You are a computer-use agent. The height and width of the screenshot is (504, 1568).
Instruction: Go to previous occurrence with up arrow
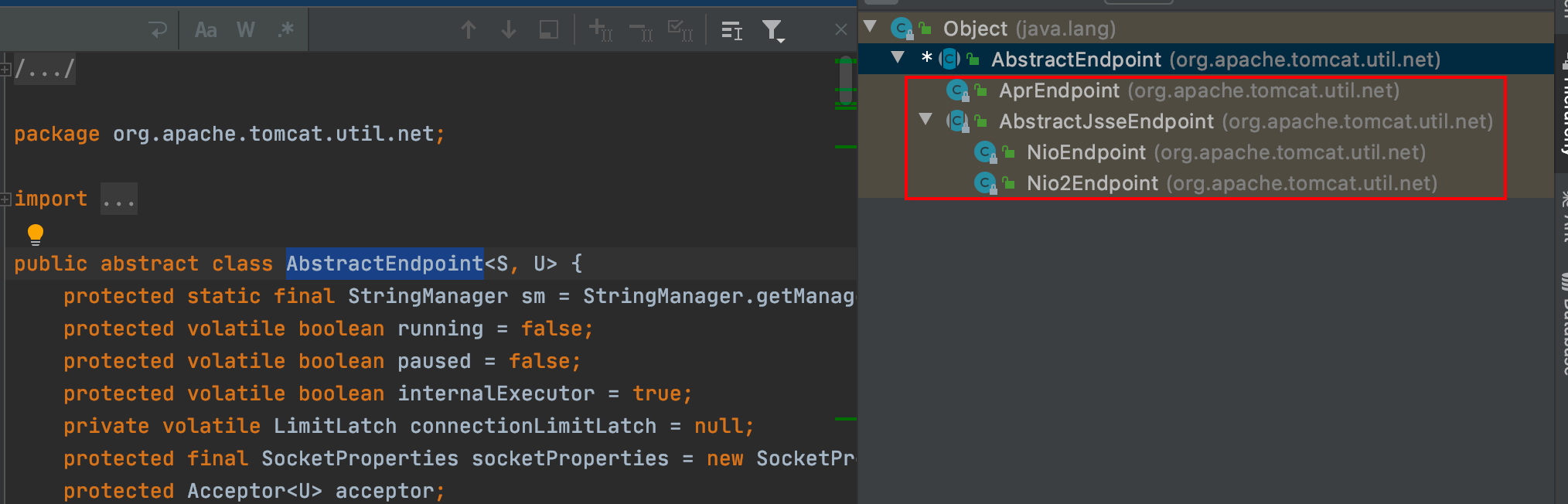pyautogui.click(x=469, y=30)
